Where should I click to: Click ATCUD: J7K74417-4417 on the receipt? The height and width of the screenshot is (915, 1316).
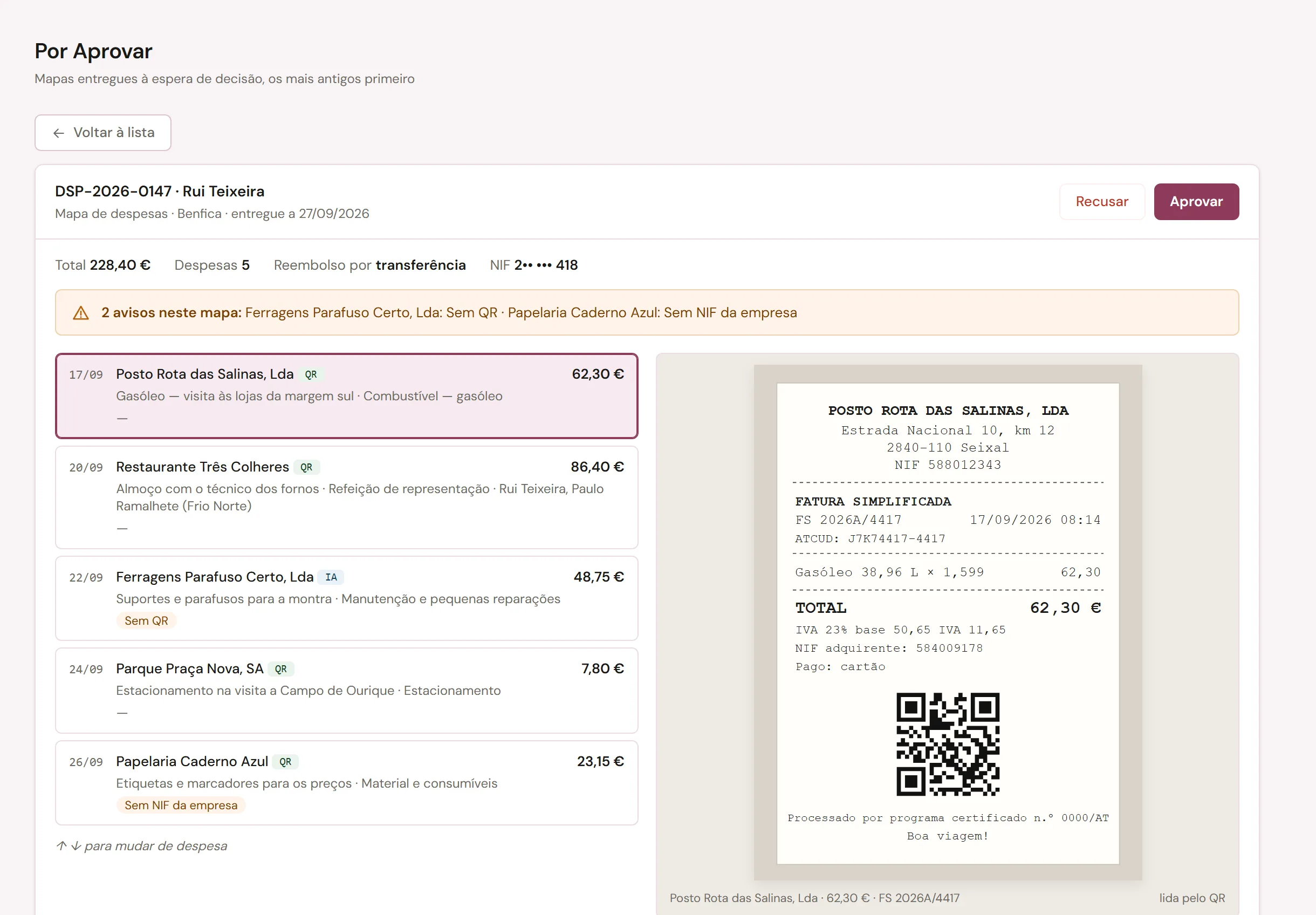tap(870, 539)
